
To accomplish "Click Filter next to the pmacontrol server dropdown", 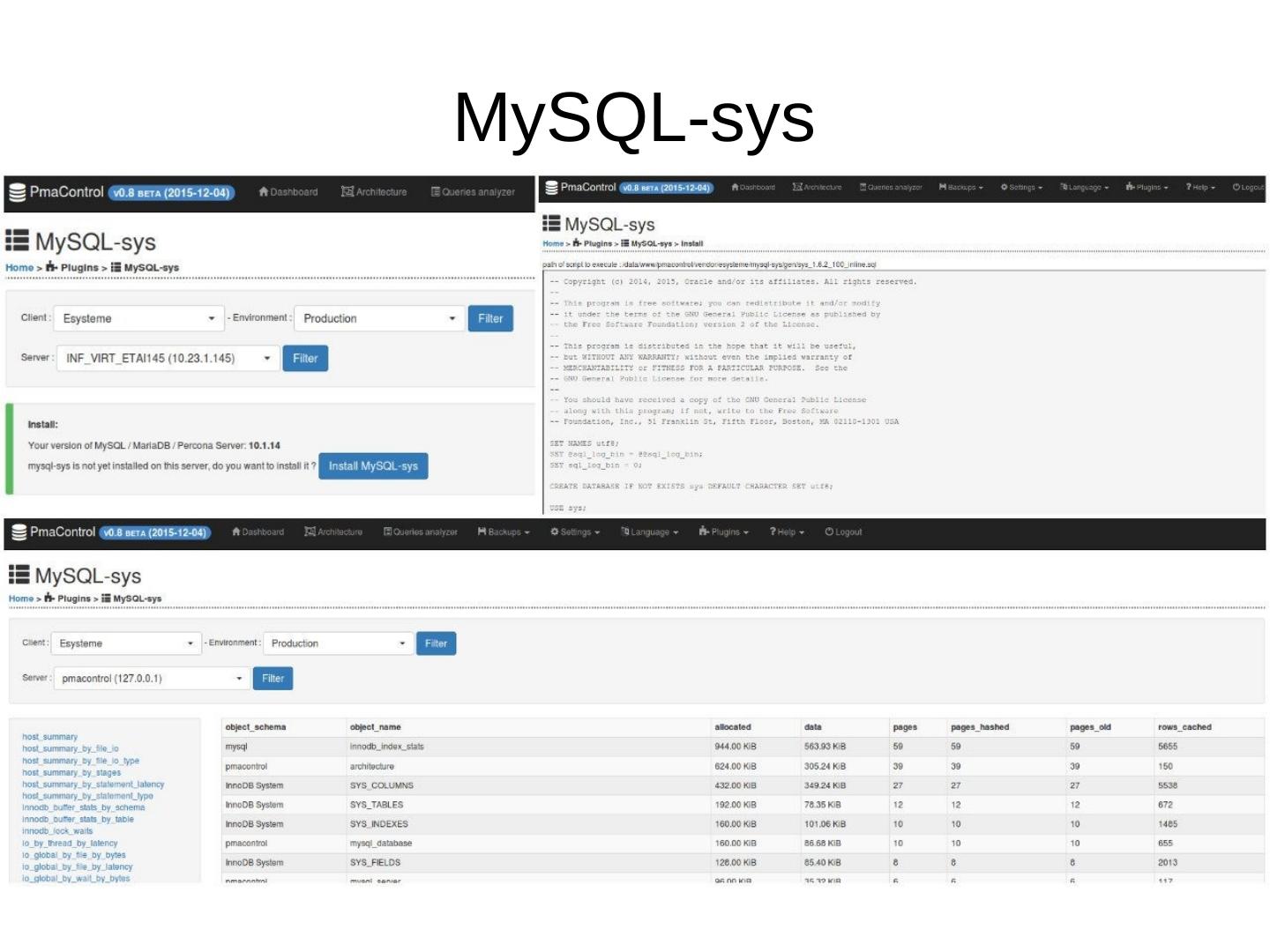I will pos(273,679).
